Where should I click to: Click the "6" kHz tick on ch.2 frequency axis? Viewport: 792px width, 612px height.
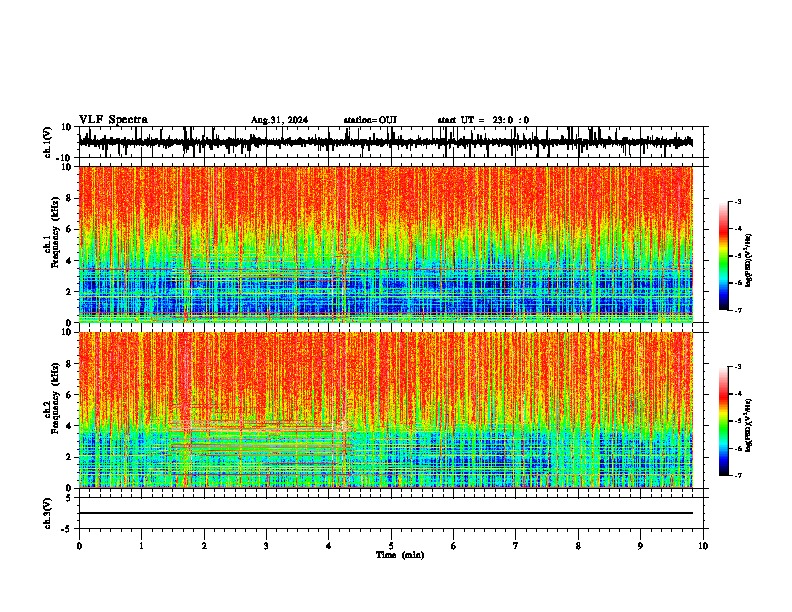click(69, 395)
